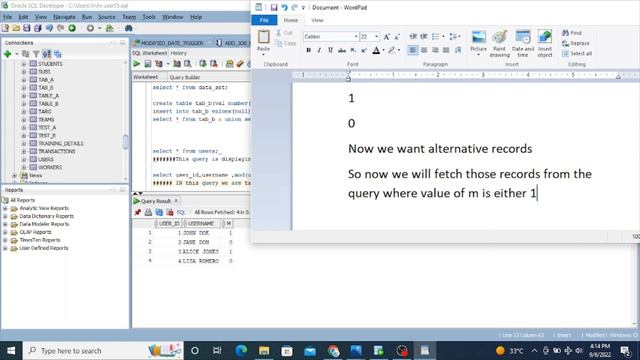Expand the STUDENTS table node
Viewport: 640px width, 360px height.
pyautogui.click(x=23, y=64)
